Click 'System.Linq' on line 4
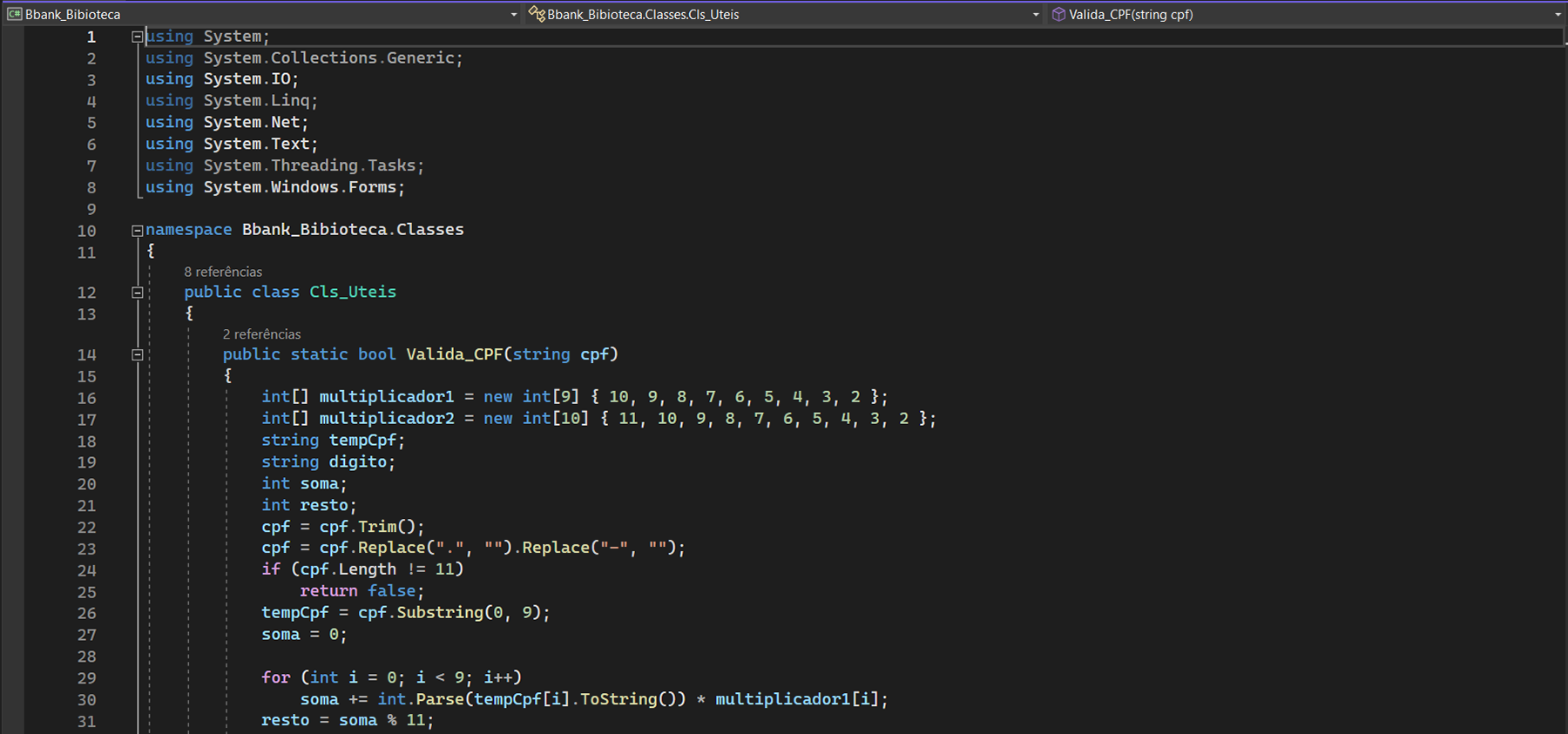1568x734 pixels. tap(256, 101)
